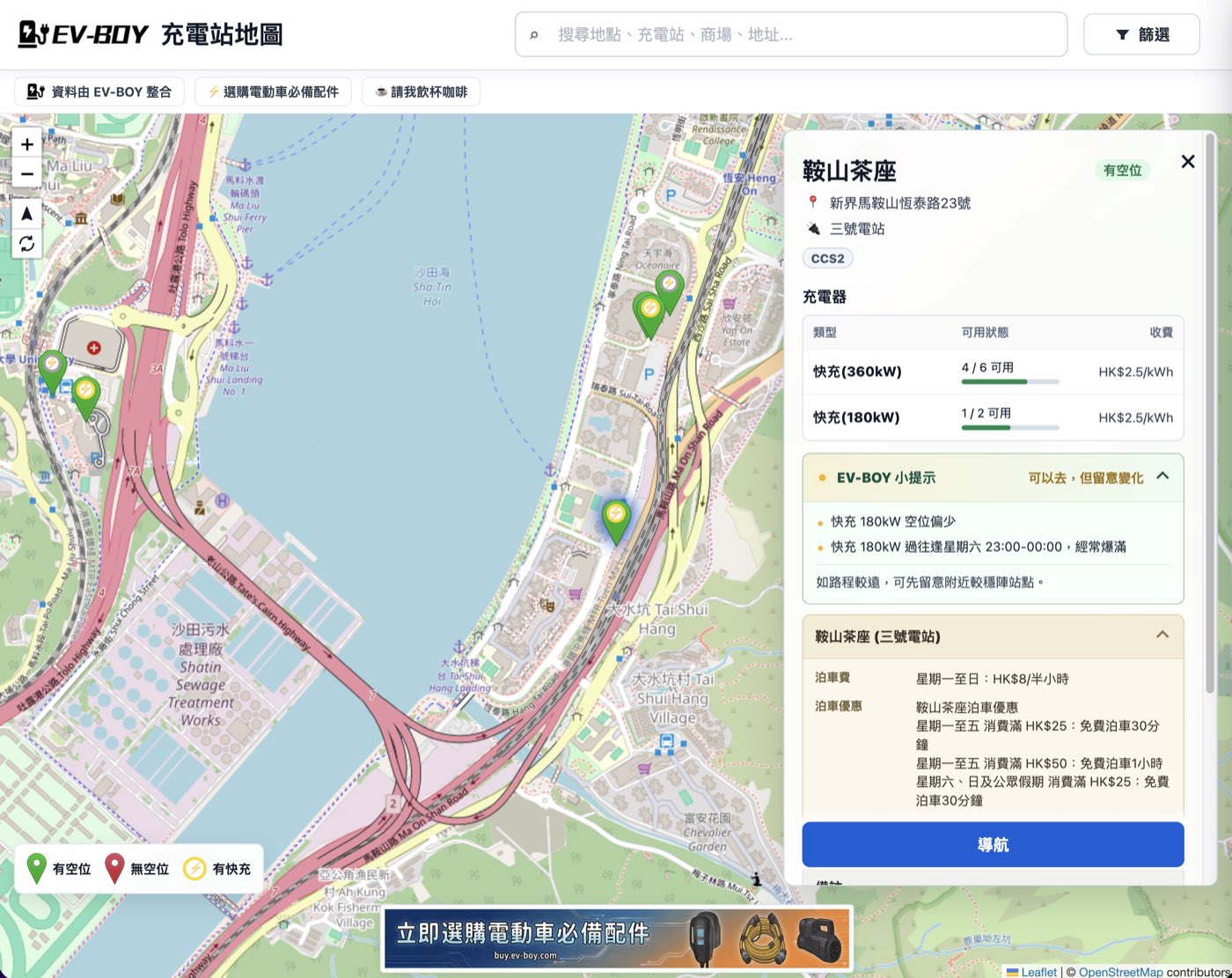This screenshot has width=1232, height=978.
Task: Click the 泊車費 row label
Action: tap(832, 677)
